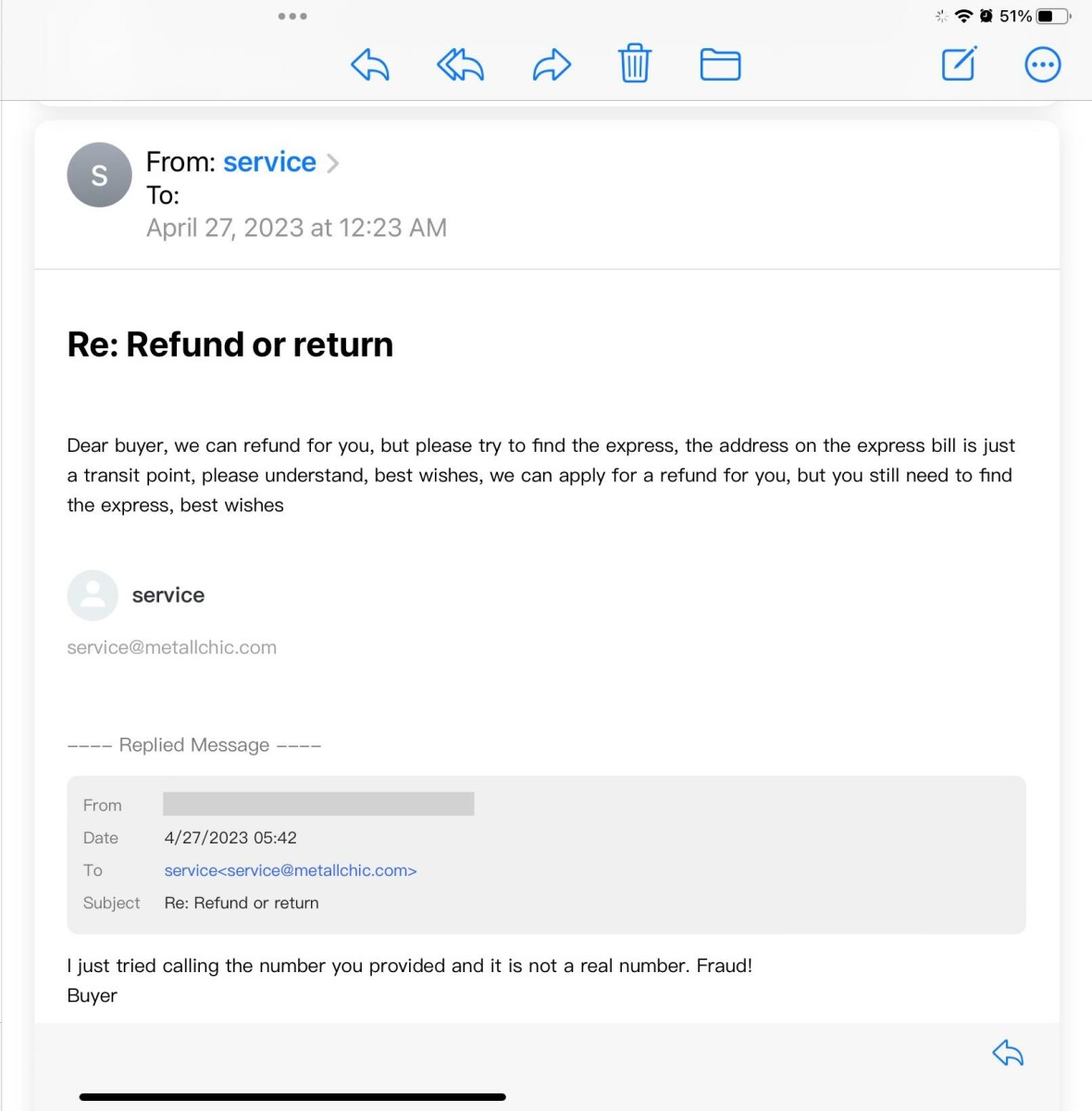Tap the "Re: Refund or return" subject heading
The image size is (1092, 1111).
(x=230, y=344)
